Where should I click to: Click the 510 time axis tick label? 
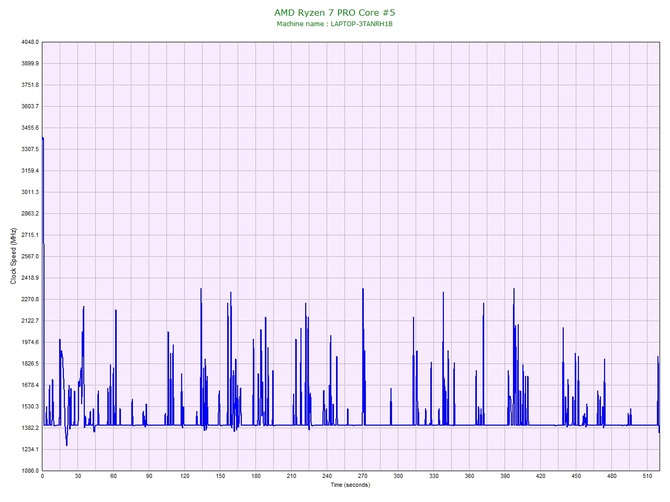pyautogui.click(x=647, y=476)
